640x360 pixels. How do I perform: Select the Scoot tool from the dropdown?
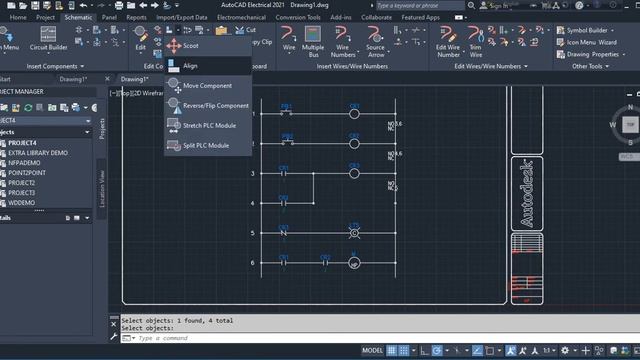tap(208, 46)
